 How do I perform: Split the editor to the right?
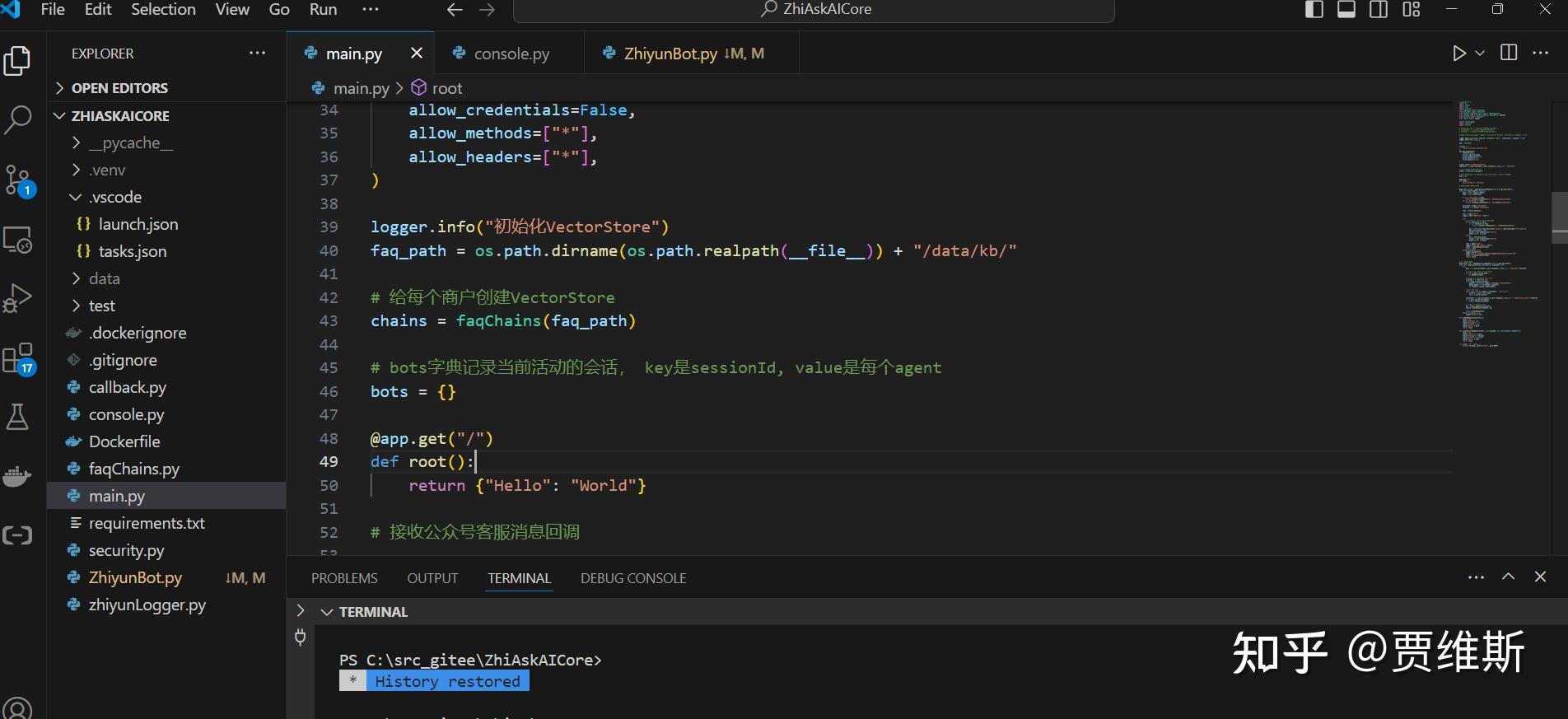pos(1509,53)
